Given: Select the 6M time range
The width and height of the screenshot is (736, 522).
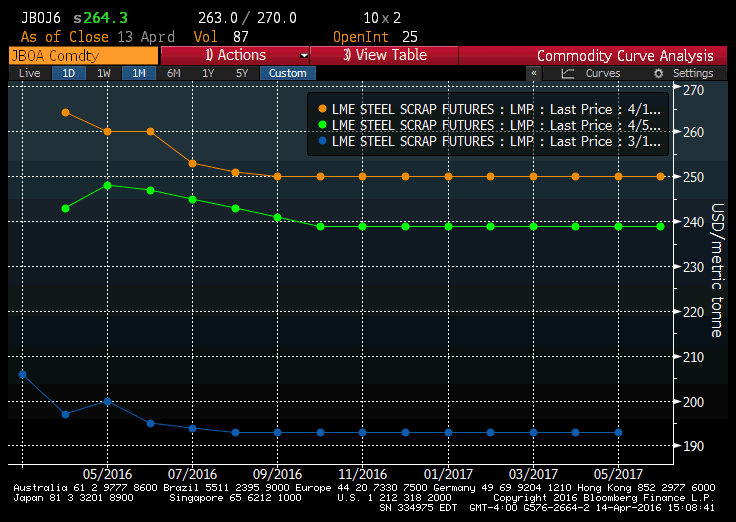Looking at the screenshot, I should [x=173, y=73].
